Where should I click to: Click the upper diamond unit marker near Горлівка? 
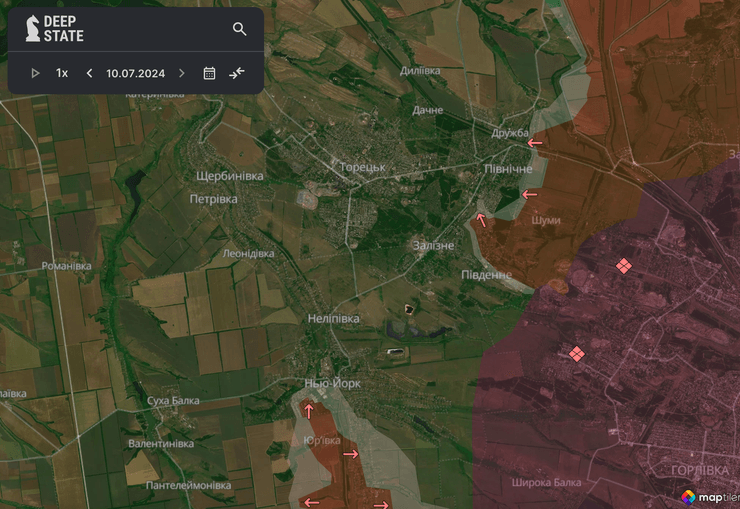[x=623, y=265]
